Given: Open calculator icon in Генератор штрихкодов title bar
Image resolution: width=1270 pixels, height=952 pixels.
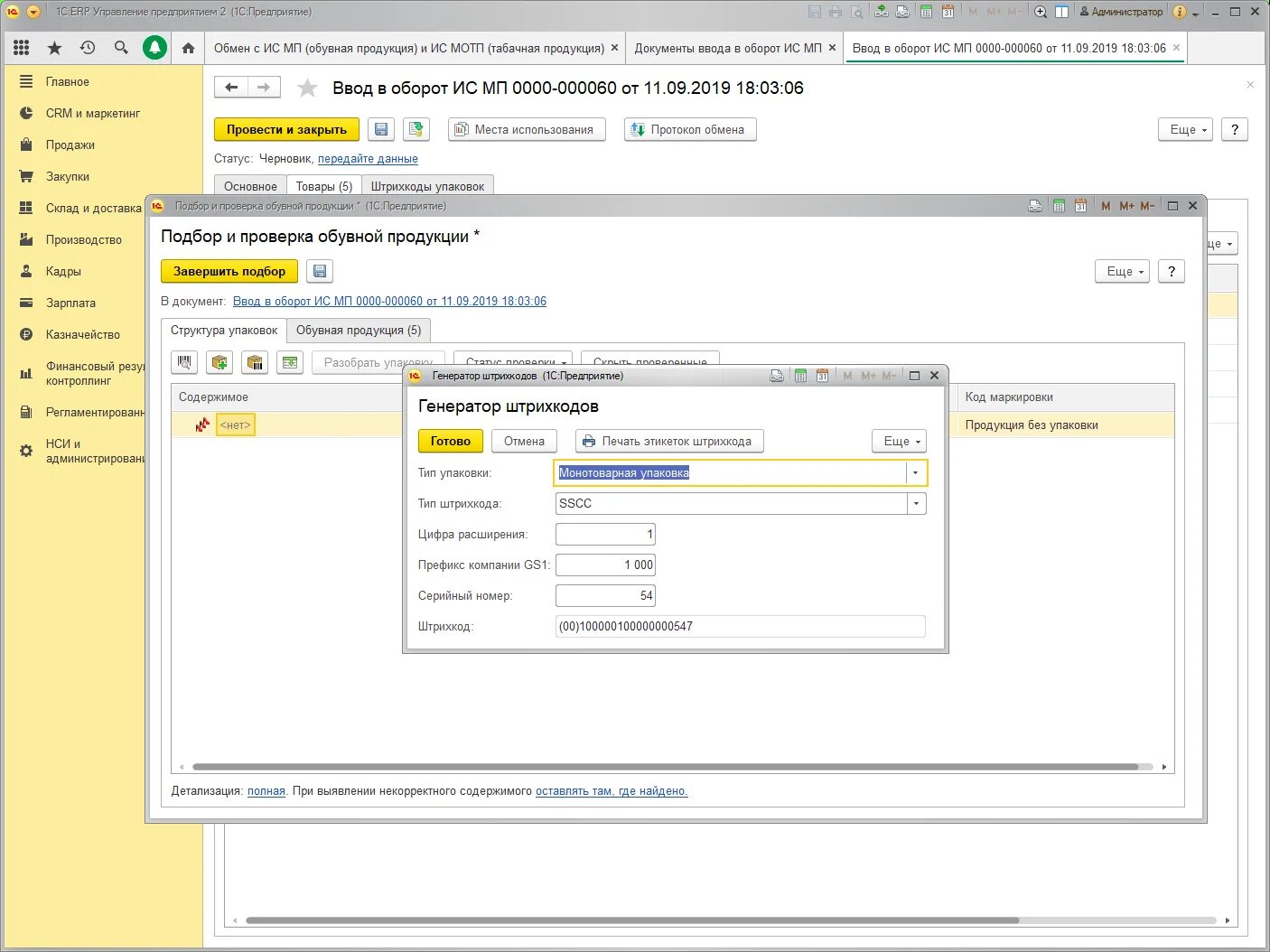Looking at the screenshot, I should (x=800, y=376).
